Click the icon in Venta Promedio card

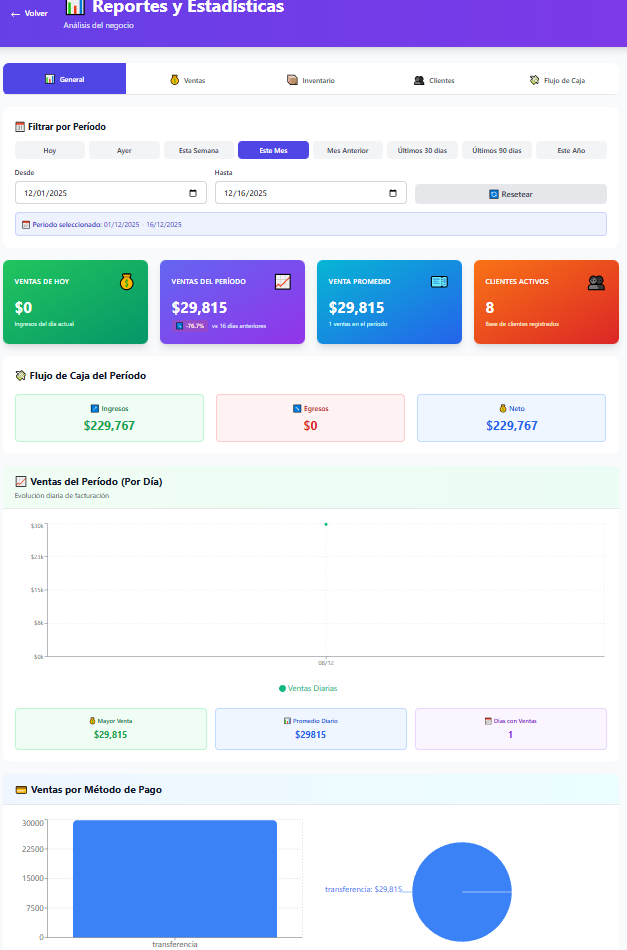click(x=439, y=282)
